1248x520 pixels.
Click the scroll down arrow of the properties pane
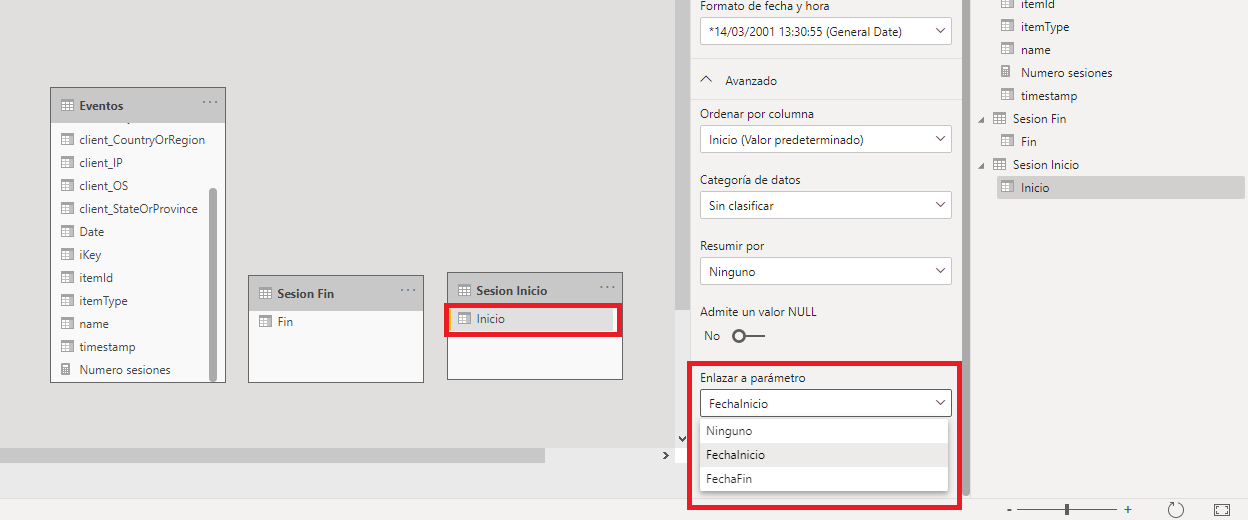tap(682, 437)
